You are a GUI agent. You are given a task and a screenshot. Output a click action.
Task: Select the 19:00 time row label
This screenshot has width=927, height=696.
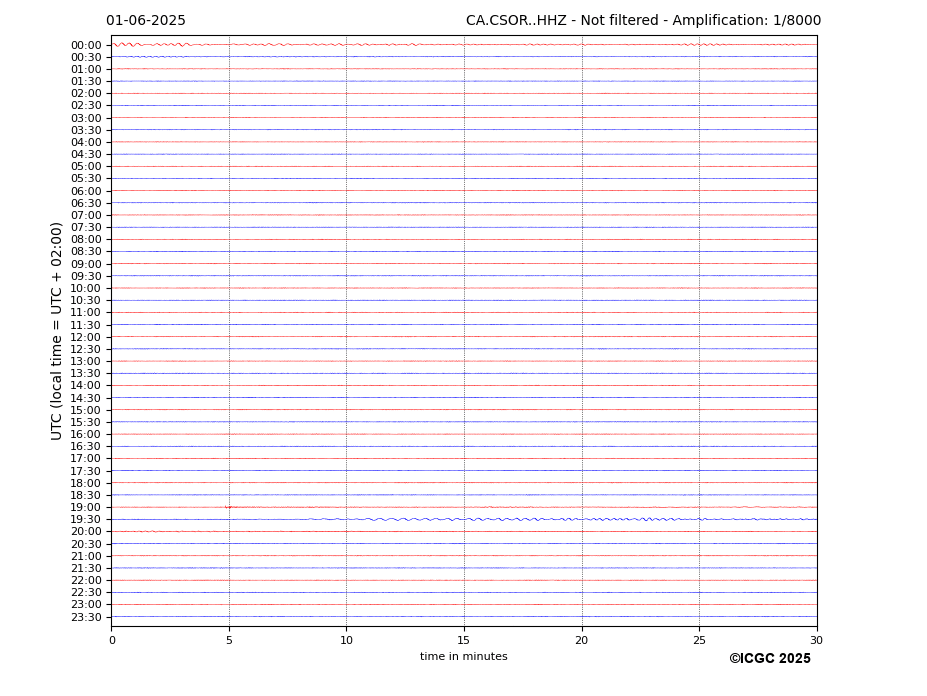86,508
